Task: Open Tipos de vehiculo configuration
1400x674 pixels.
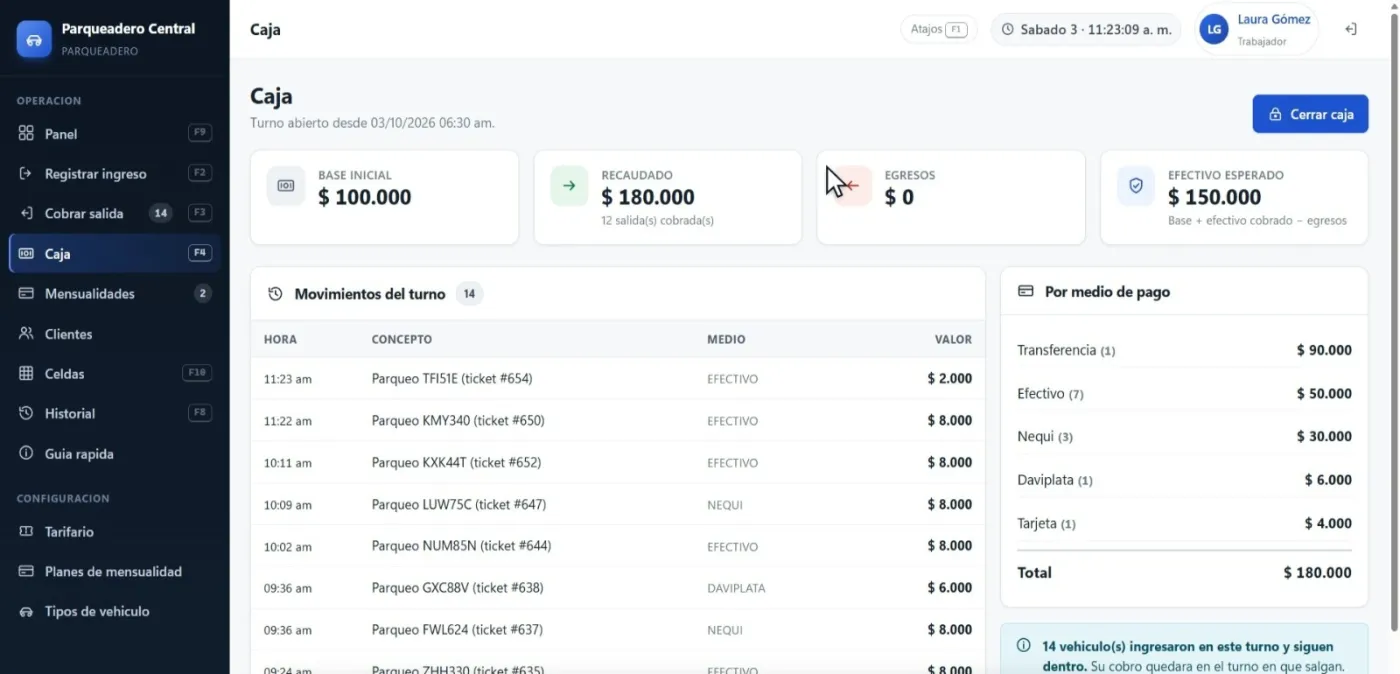Action: tap(114, 612)
